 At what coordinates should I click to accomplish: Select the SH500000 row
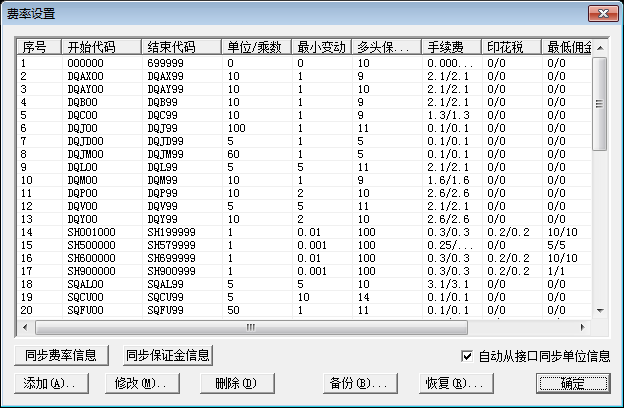304,245
